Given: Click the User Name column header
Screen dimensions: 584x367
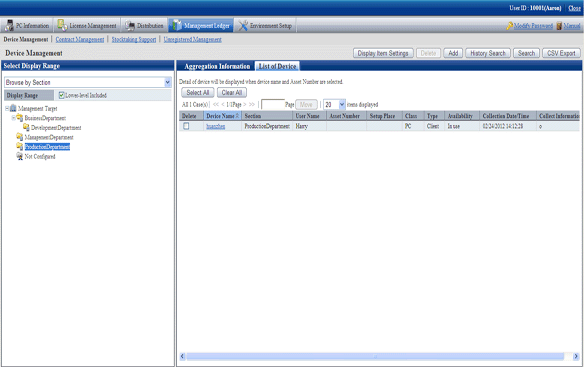Looking at the screenshot, I should 310,116.
